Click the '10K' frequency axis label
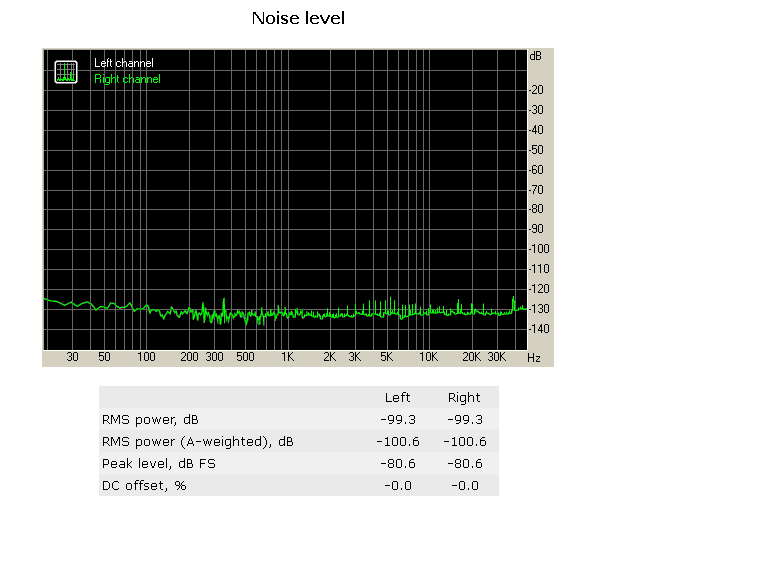 point(428,357)
